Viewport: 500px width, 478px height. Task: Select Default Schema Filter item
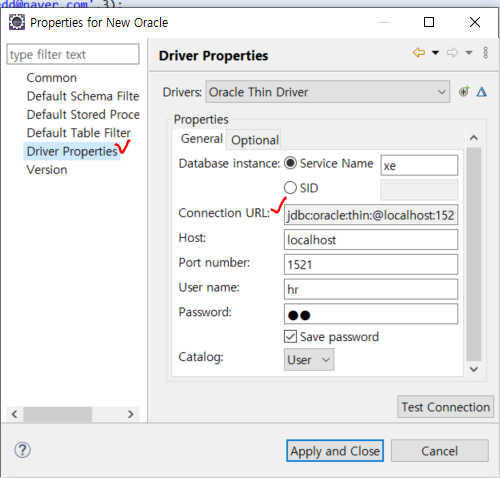[83, 96]
